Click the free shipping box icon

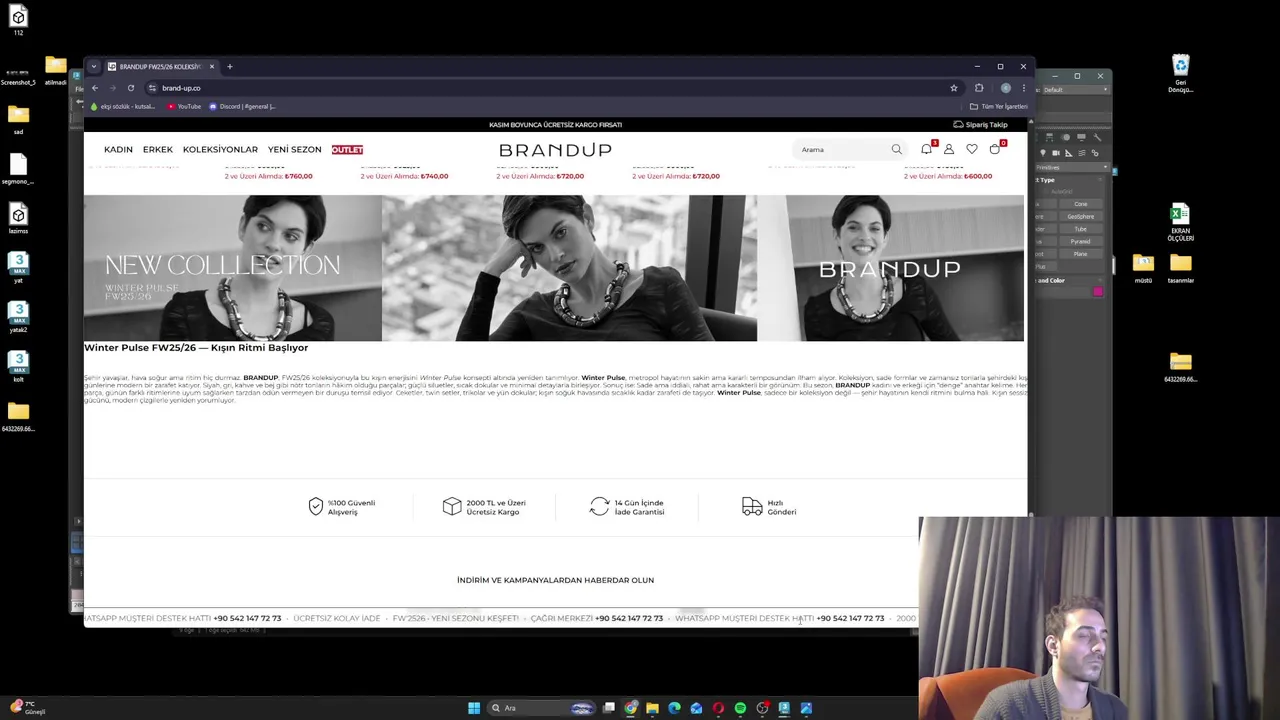(x=452, y=507)
